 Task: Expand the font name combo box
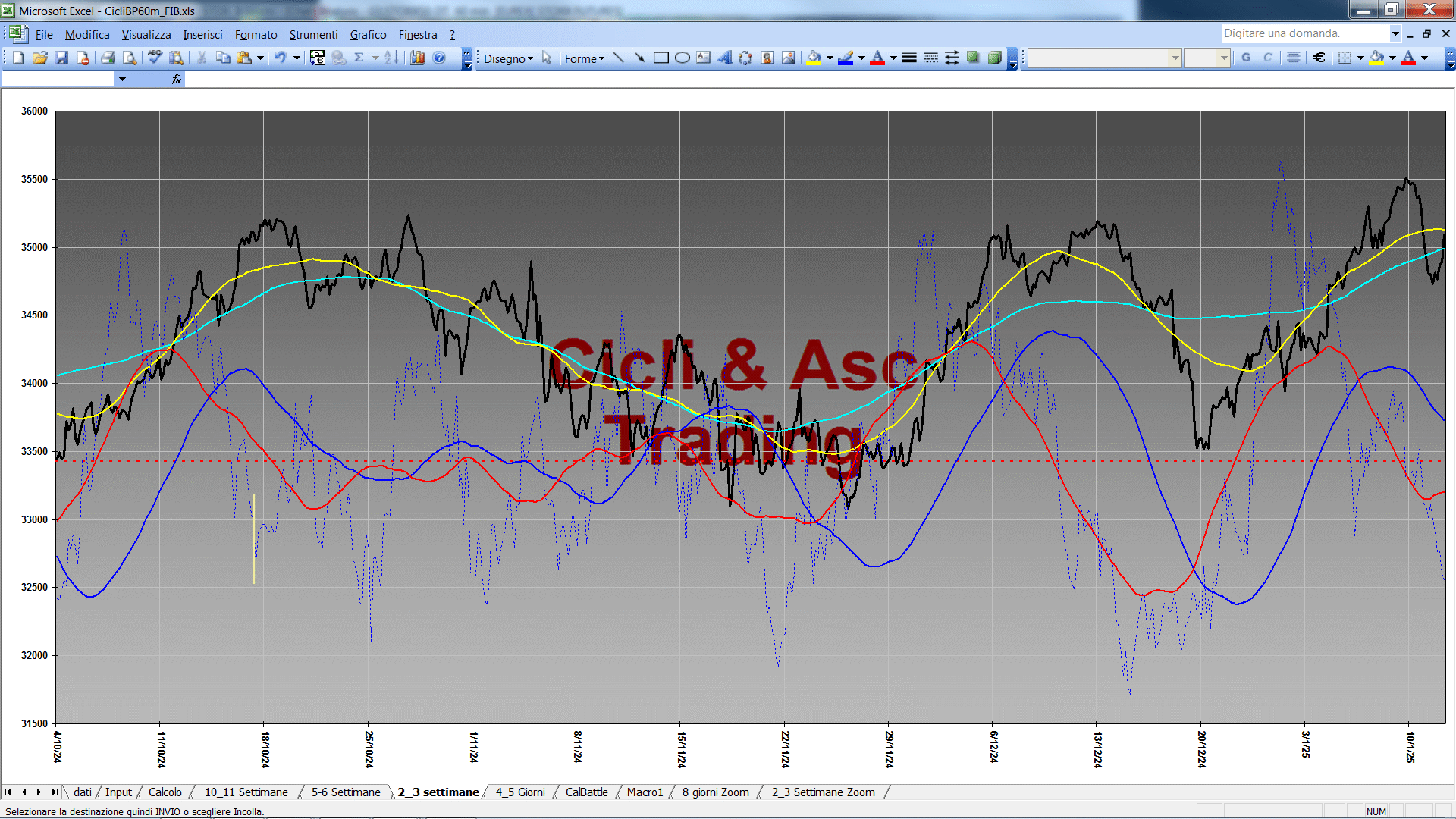[x=1175, y=58]
